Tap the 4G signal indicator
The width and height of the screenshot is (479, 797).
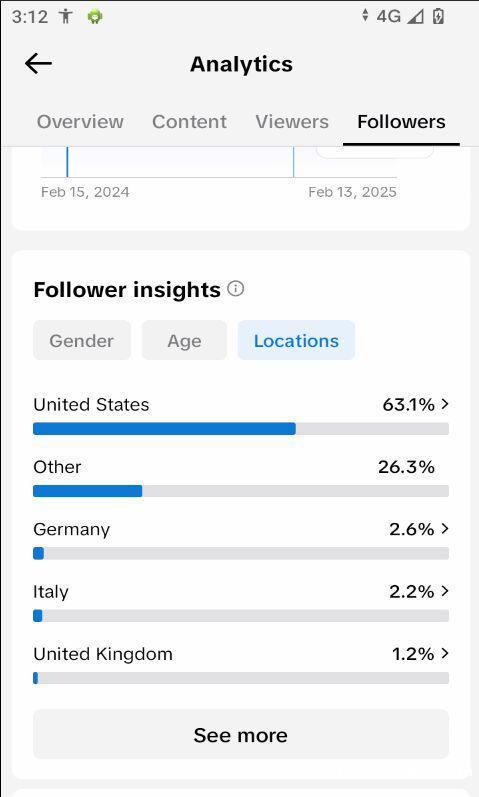[x=389, y=16]
